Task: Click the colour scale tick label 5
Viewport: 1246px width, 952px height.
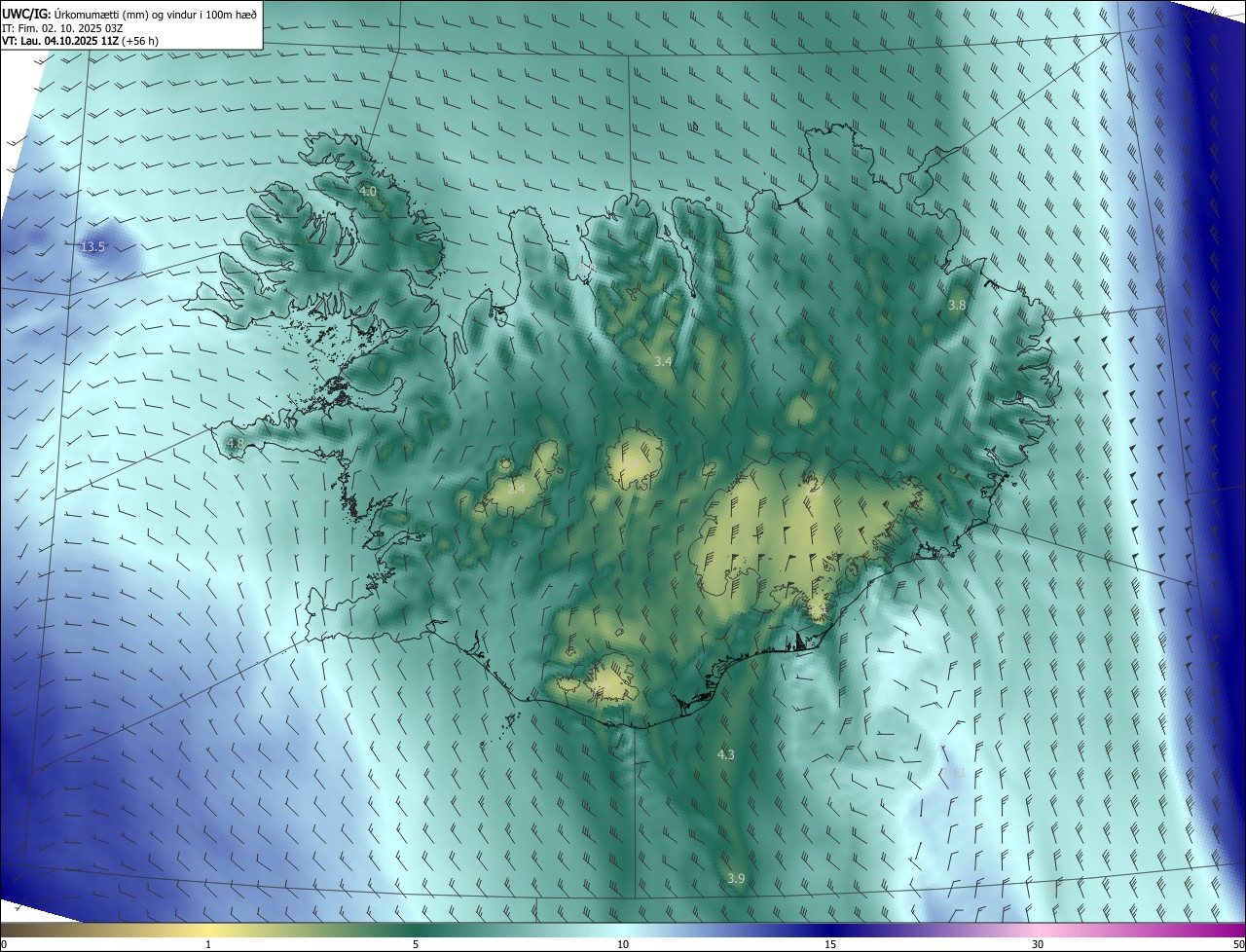Action: [x=416, y=944]
